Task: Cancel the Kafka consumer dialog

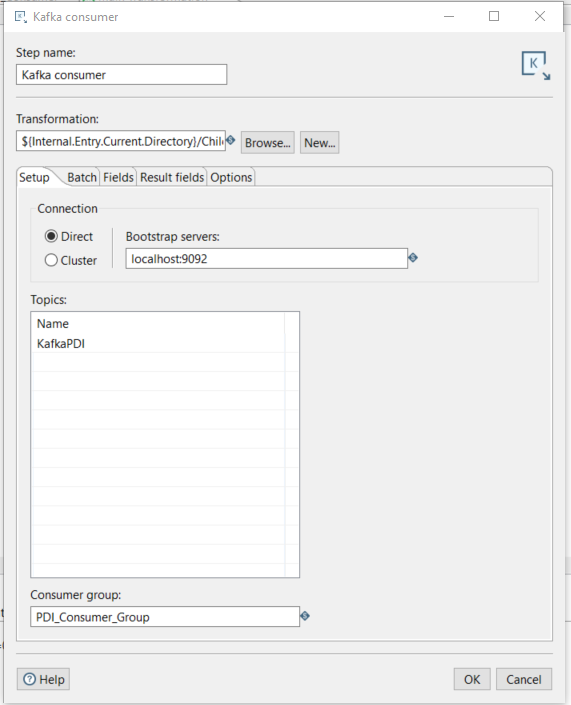Action: coord(524,679)
